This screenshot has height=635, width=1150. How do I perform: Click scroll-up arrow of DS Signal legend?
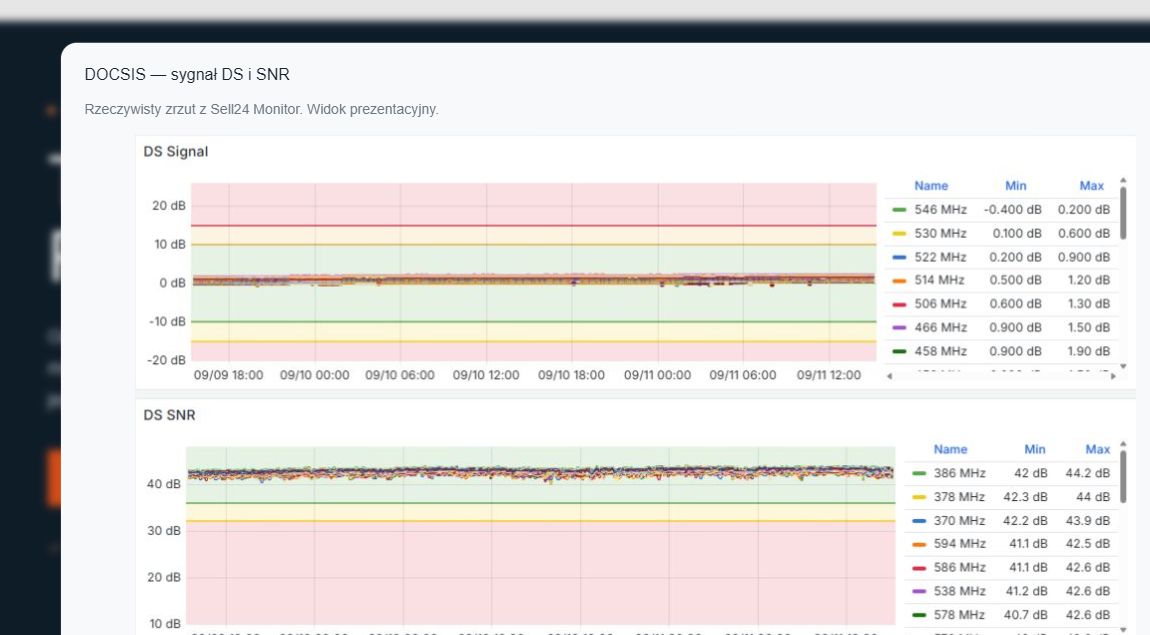click(1123, 180)
